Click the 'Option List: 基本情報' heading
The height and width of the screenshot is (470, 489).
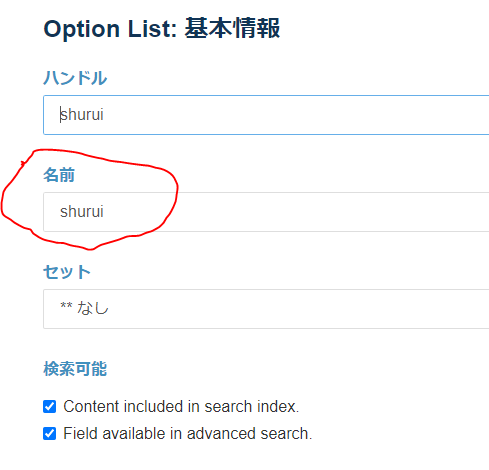click(162, 29)
